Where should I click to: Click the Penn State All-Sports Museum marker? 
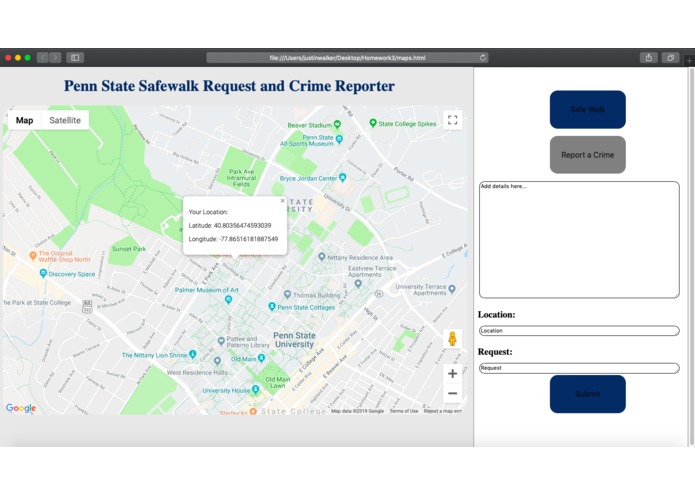(340, 140)
